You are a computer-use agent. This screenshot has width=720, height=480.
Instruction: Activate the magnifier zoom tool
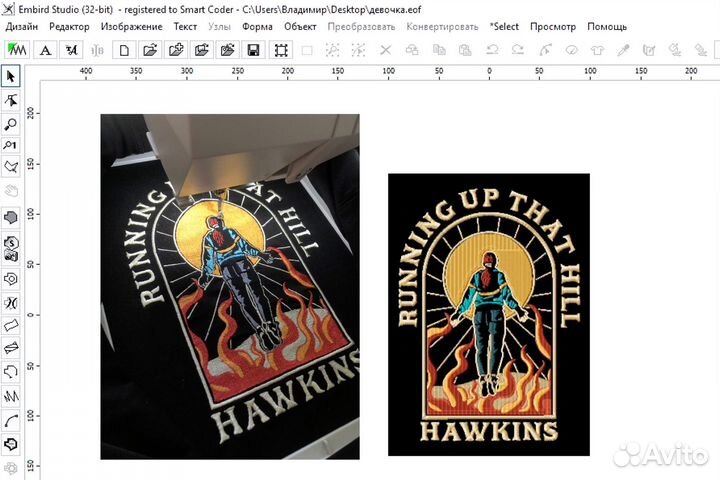(x=11, y=124)
